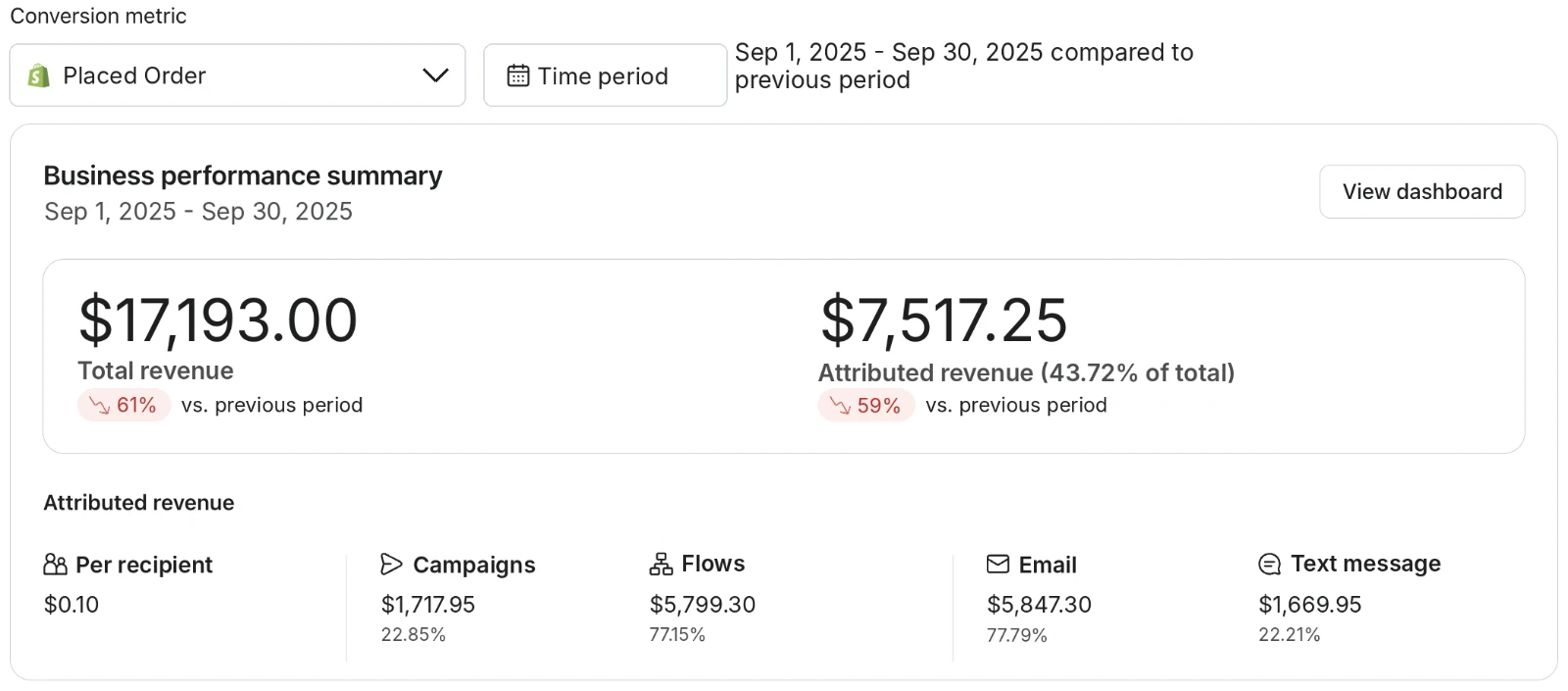This screenshot has width=1568, height=691.
Task: Click the Sep 1, 2025 - Sep 30, 2025 subtitle under the heading
Action: 198,212
